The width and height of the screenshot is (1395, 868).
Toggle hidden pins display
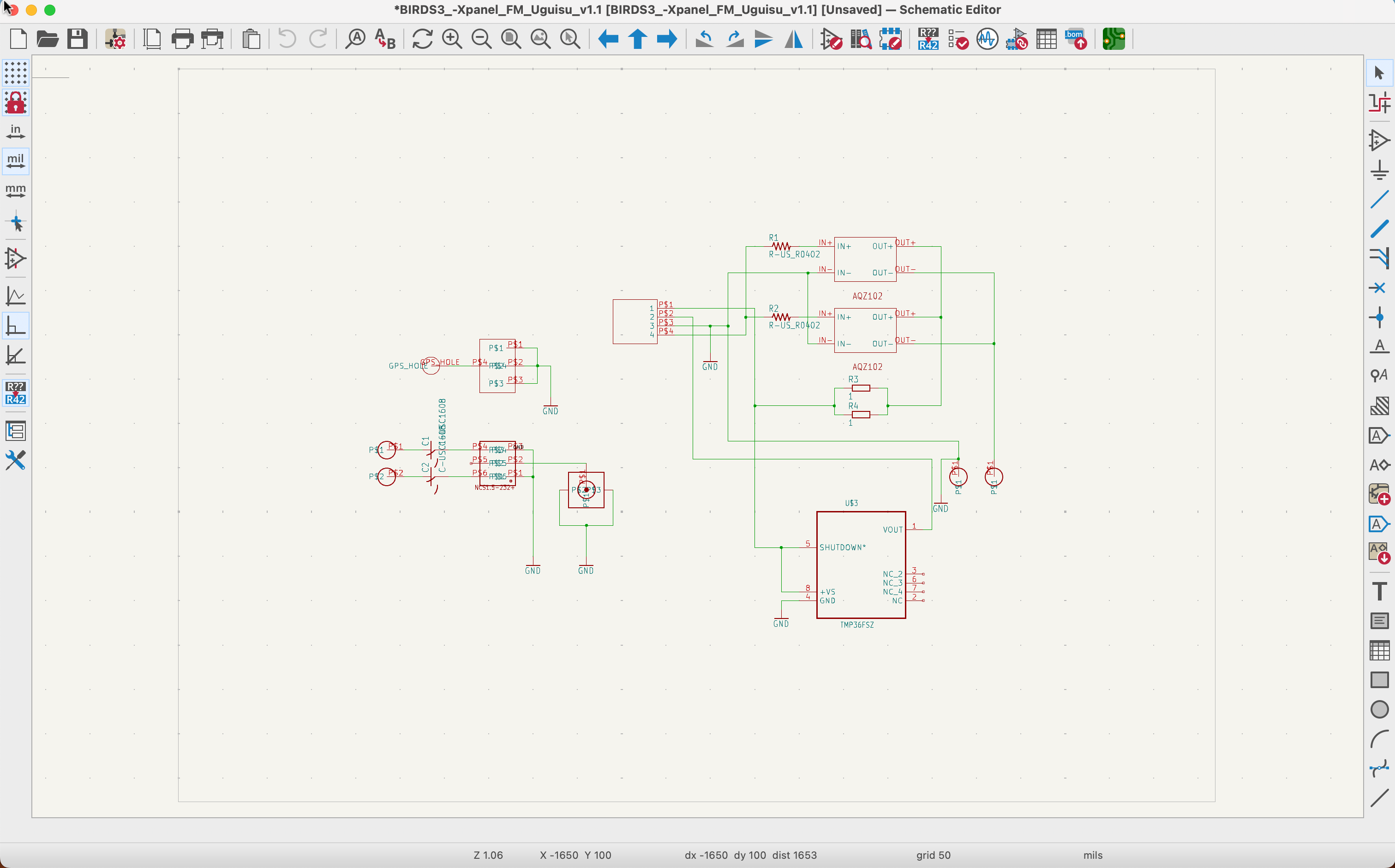(x=16, y=258)
